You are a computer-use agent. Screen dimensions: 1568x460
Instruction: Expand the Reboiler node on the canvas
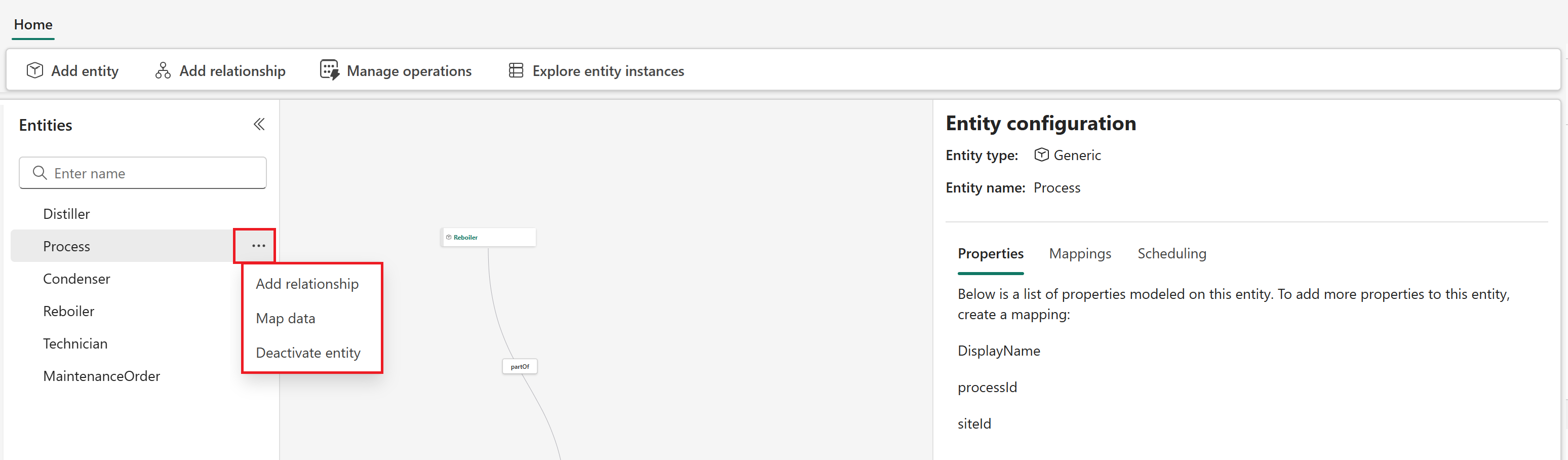tap(489, 237)
